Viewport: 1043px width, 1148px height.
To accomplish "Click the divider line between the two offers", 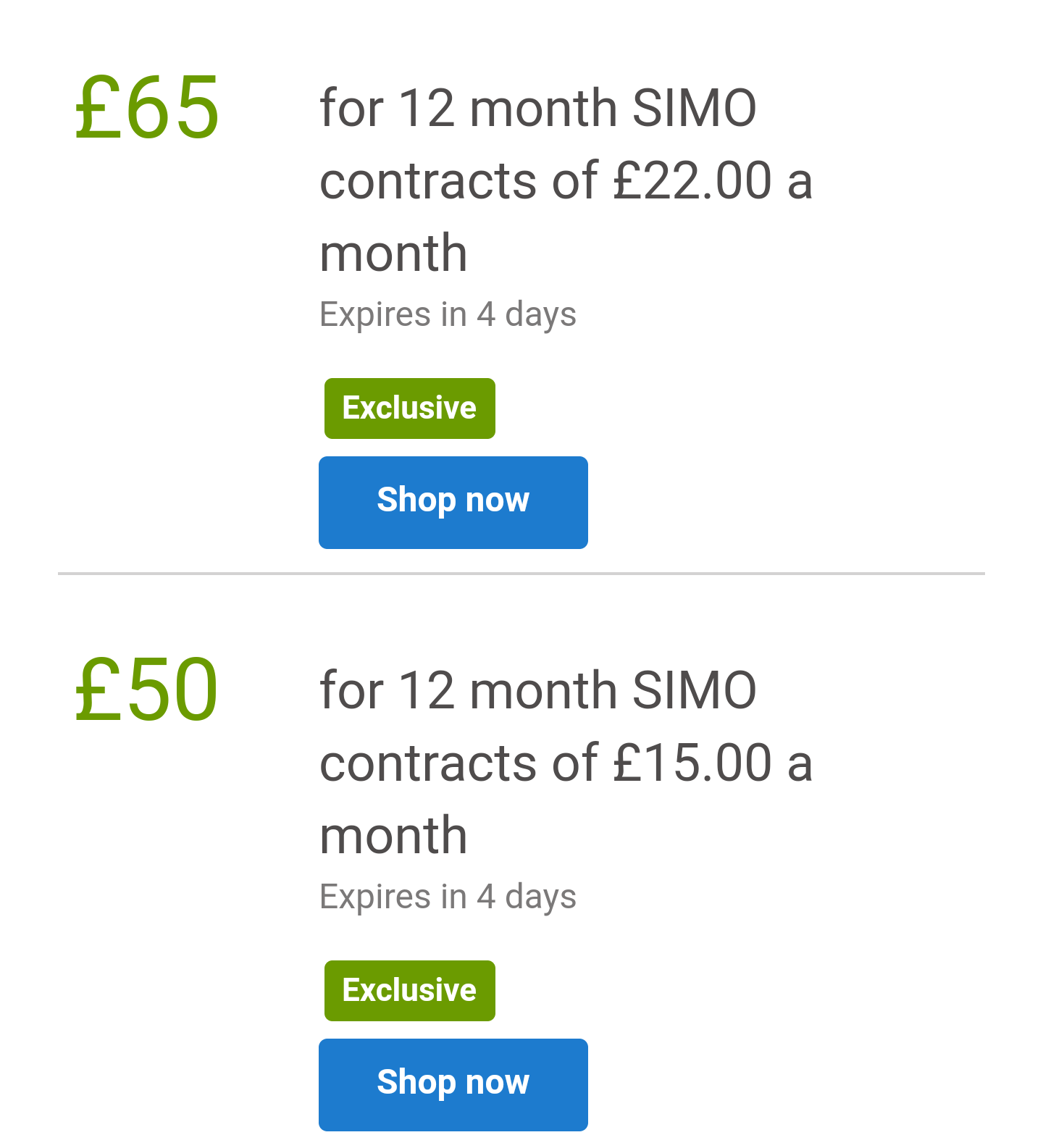I will tap(521, 574).
